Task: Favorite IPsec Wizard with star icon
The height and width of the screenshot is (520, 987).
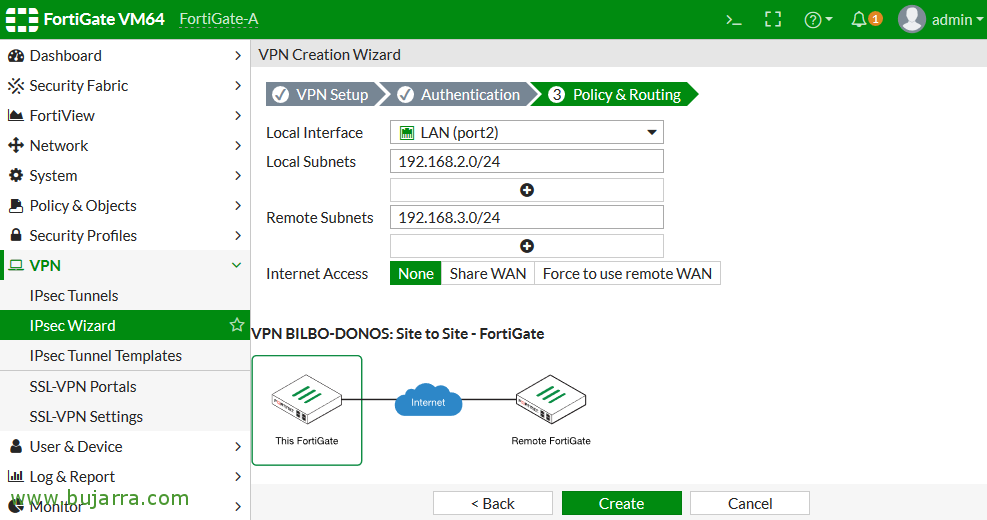Action: coord(237,325)
